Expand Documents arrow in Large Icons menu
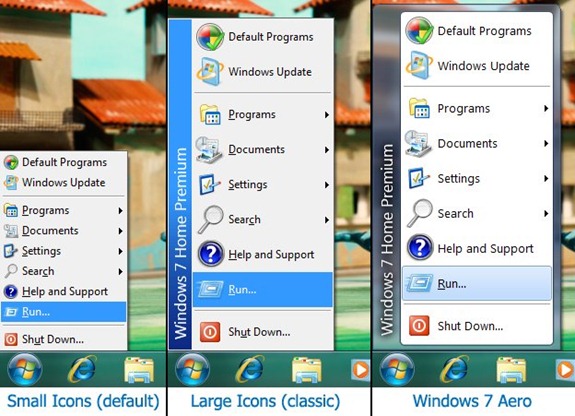Screen dimensions: 575x416 pos(326,150)
